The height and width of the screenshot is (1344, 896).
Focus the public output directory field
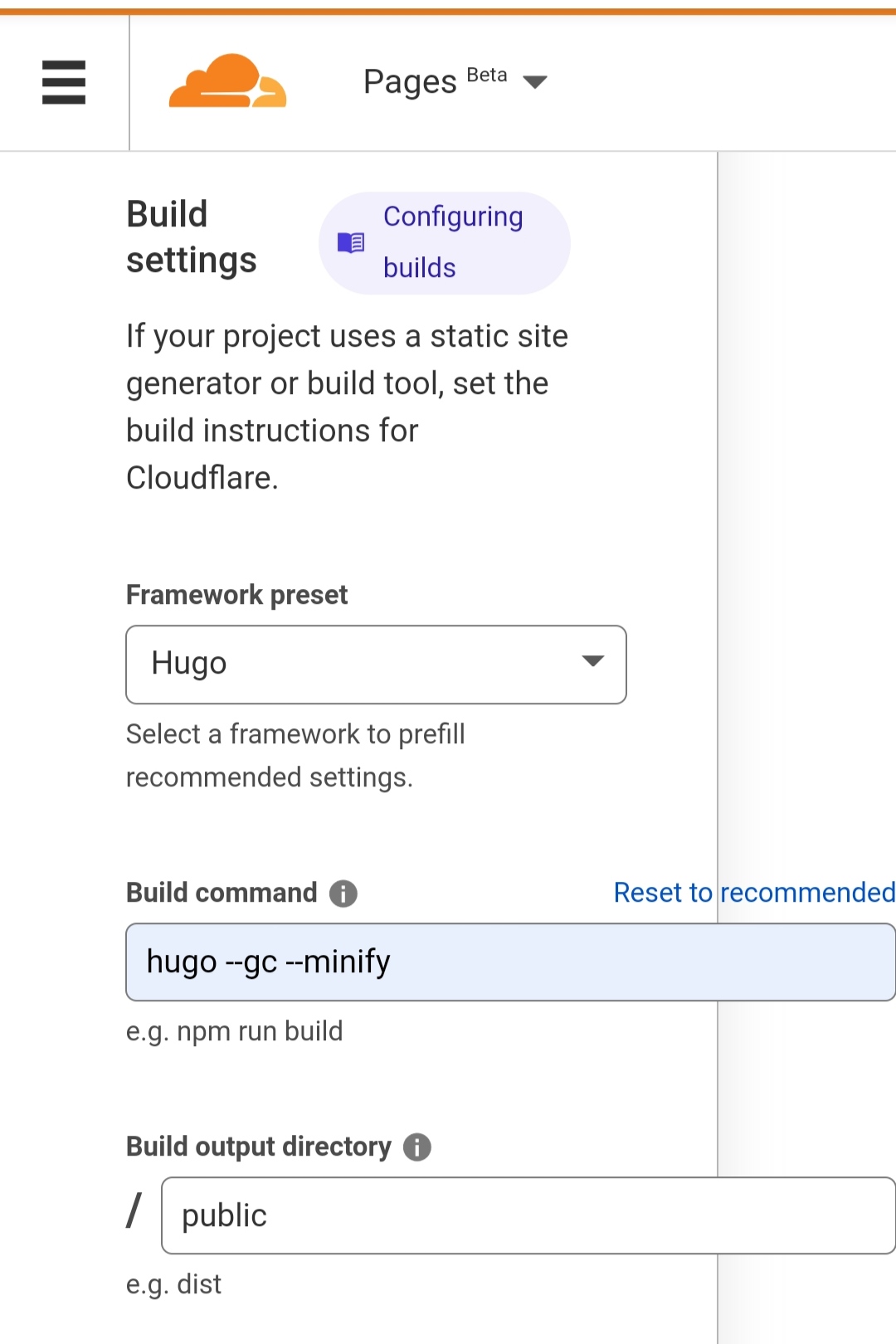(x=528, y=1215)
